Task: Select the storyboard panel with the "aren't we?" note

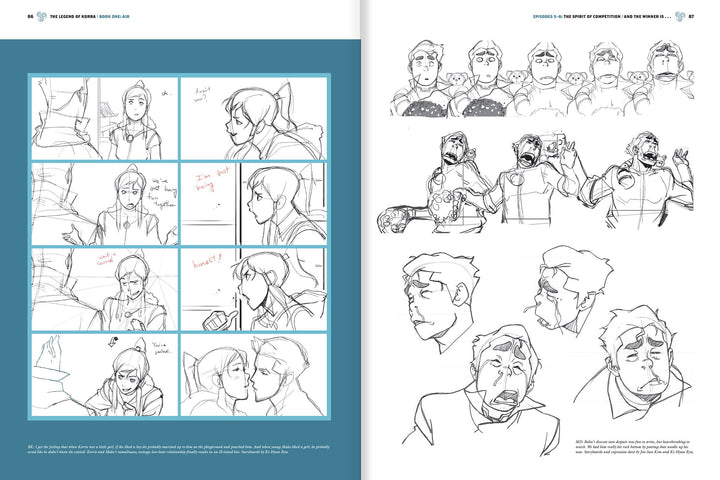Action: [x=253, y=119]
